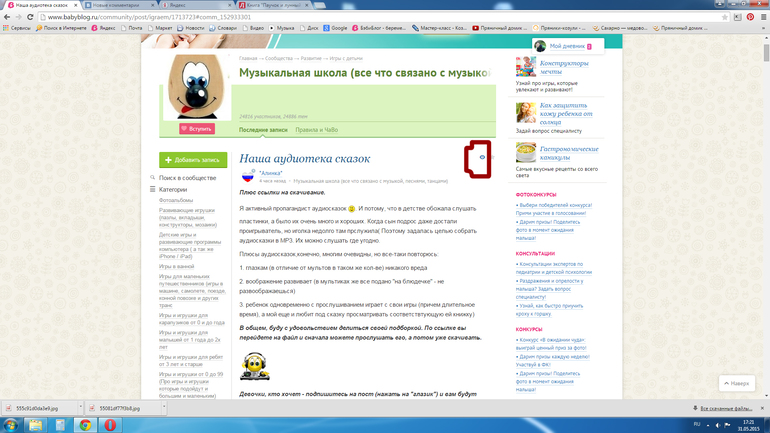Open the Словари bookmark
This screenshot has height=433, width=770.
pos(222,28)
